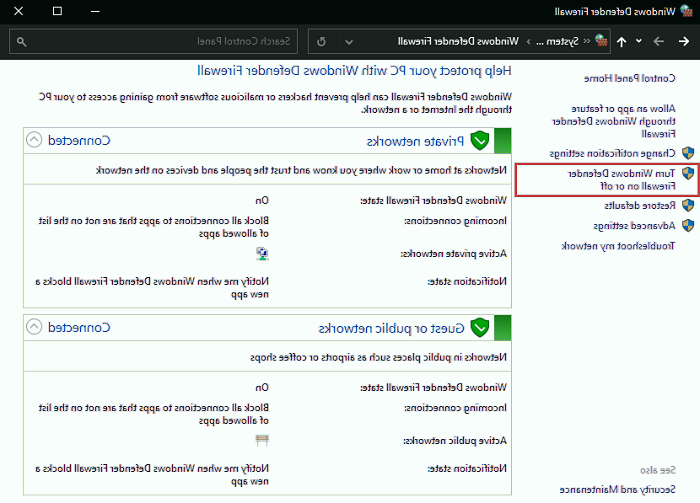This screenshot has width=700, height=503.
Task: Click 'Networks in public places such as airports or coffee shops'
Action: pyautogui.click(x=379, y=358)
